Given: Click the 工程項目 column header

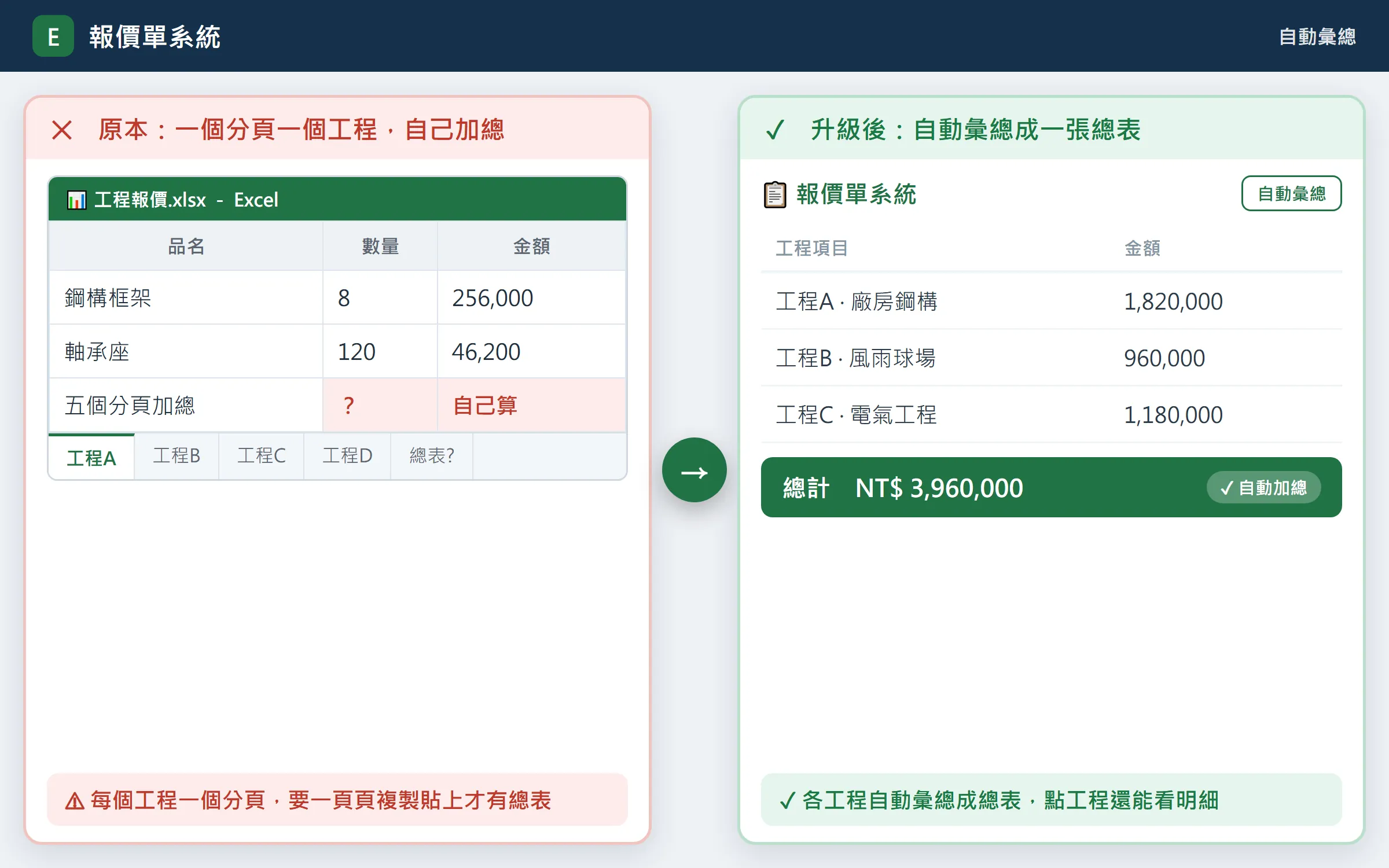Looking at the screenshot, I should [x=811, y=248].
